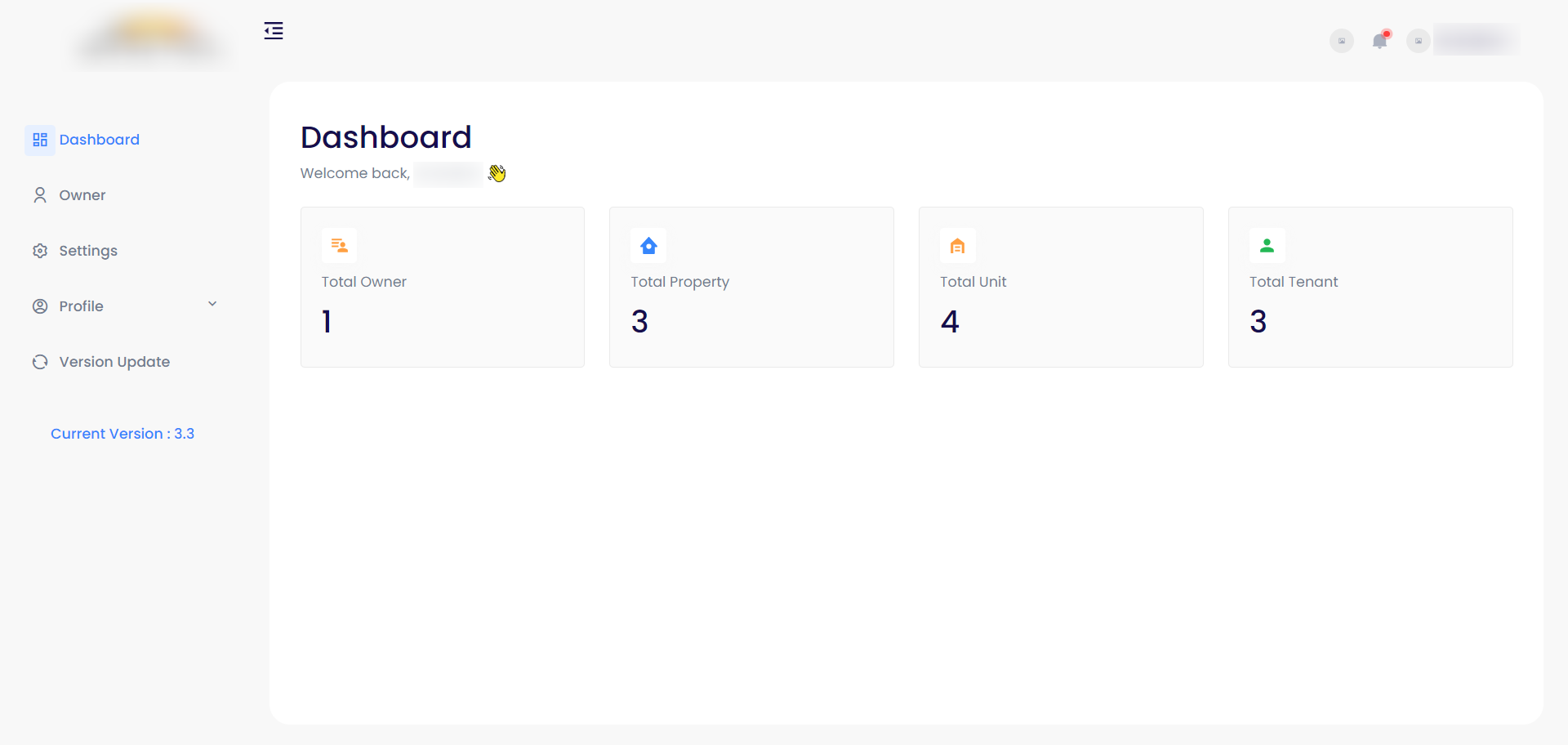Click the Dashboard grid icon in sidebar

click(x=40, y=140)
